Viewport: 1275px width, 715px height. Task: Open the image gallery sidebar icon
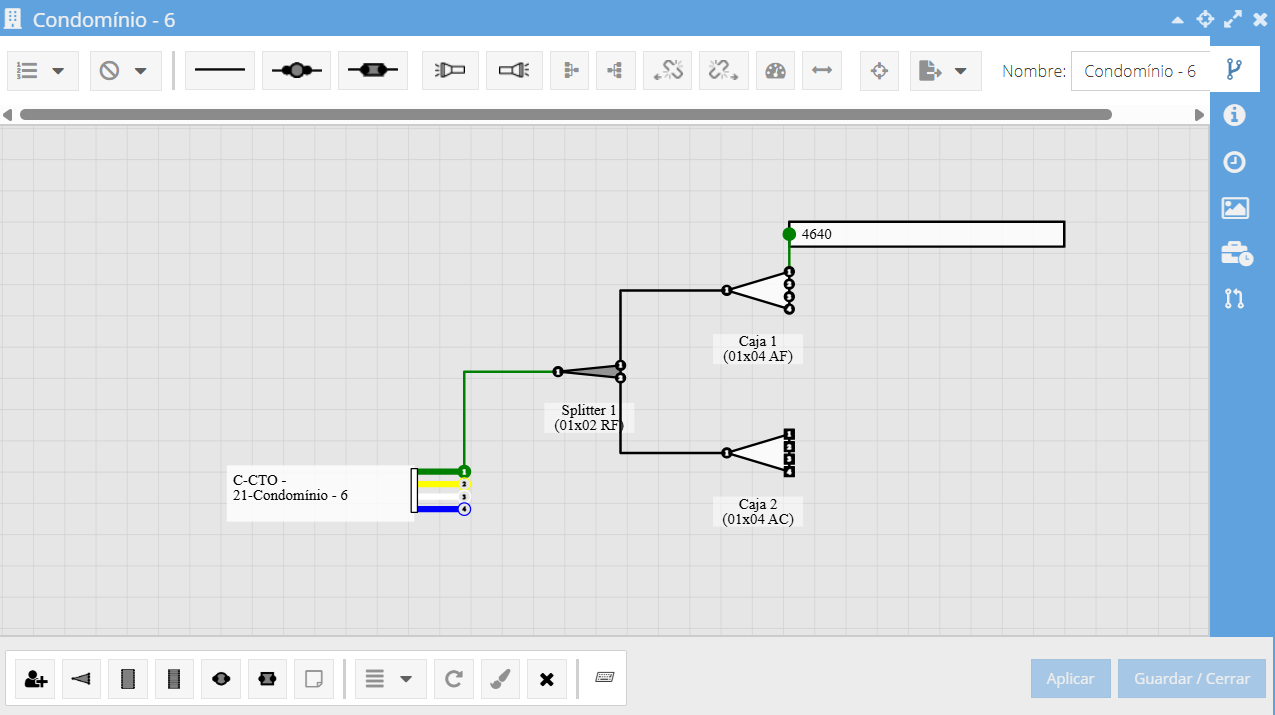coord(1235,208)
